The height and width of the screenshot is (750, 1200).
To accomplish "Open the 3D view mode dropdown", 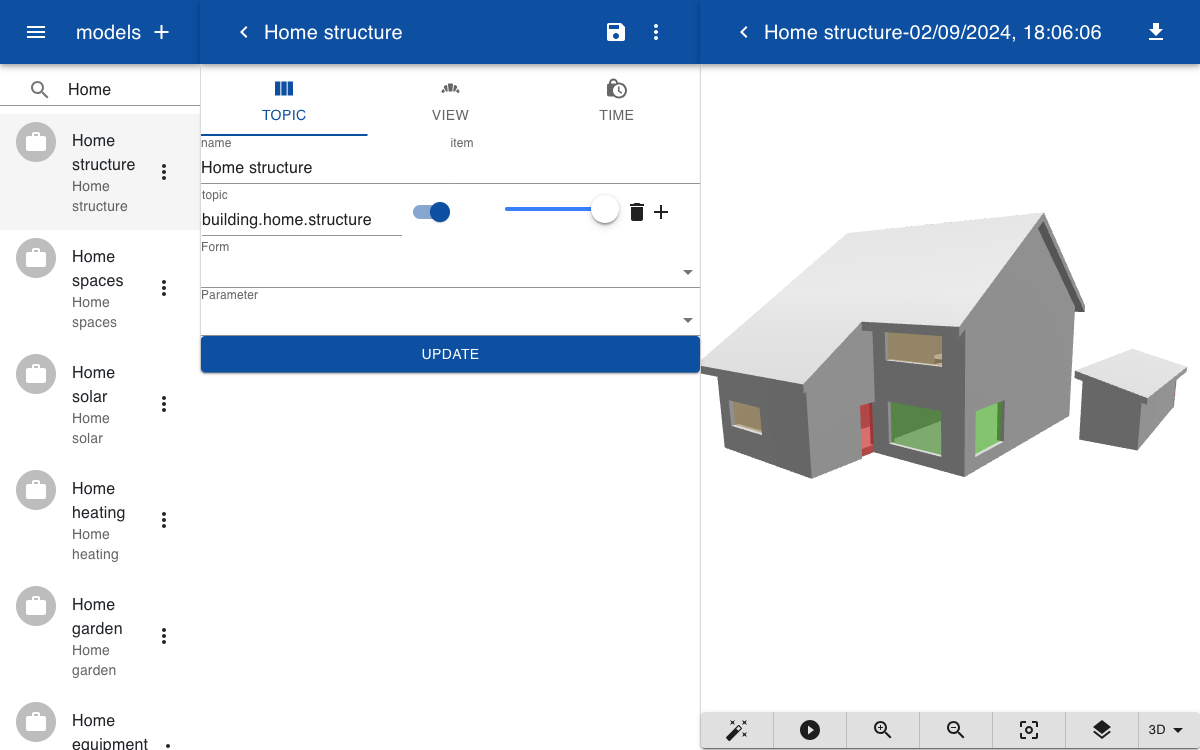I will click(x=1170, y=730).
